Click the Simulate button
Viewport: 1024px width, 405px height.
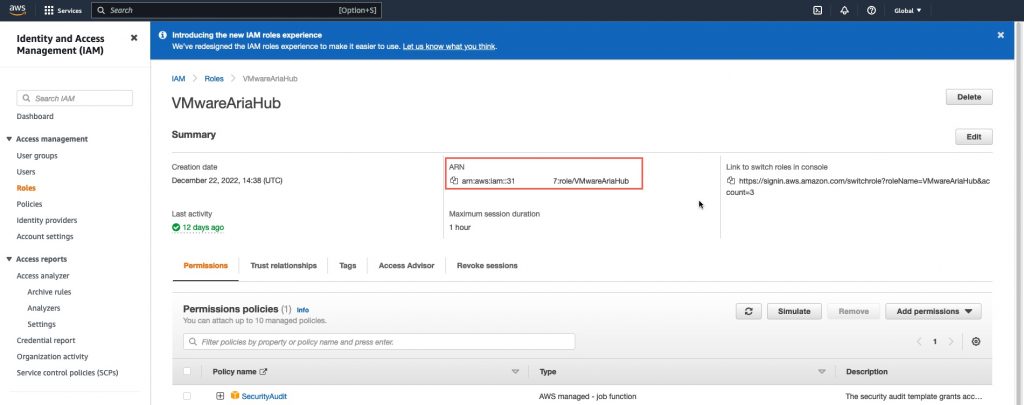tap(794, 312)
